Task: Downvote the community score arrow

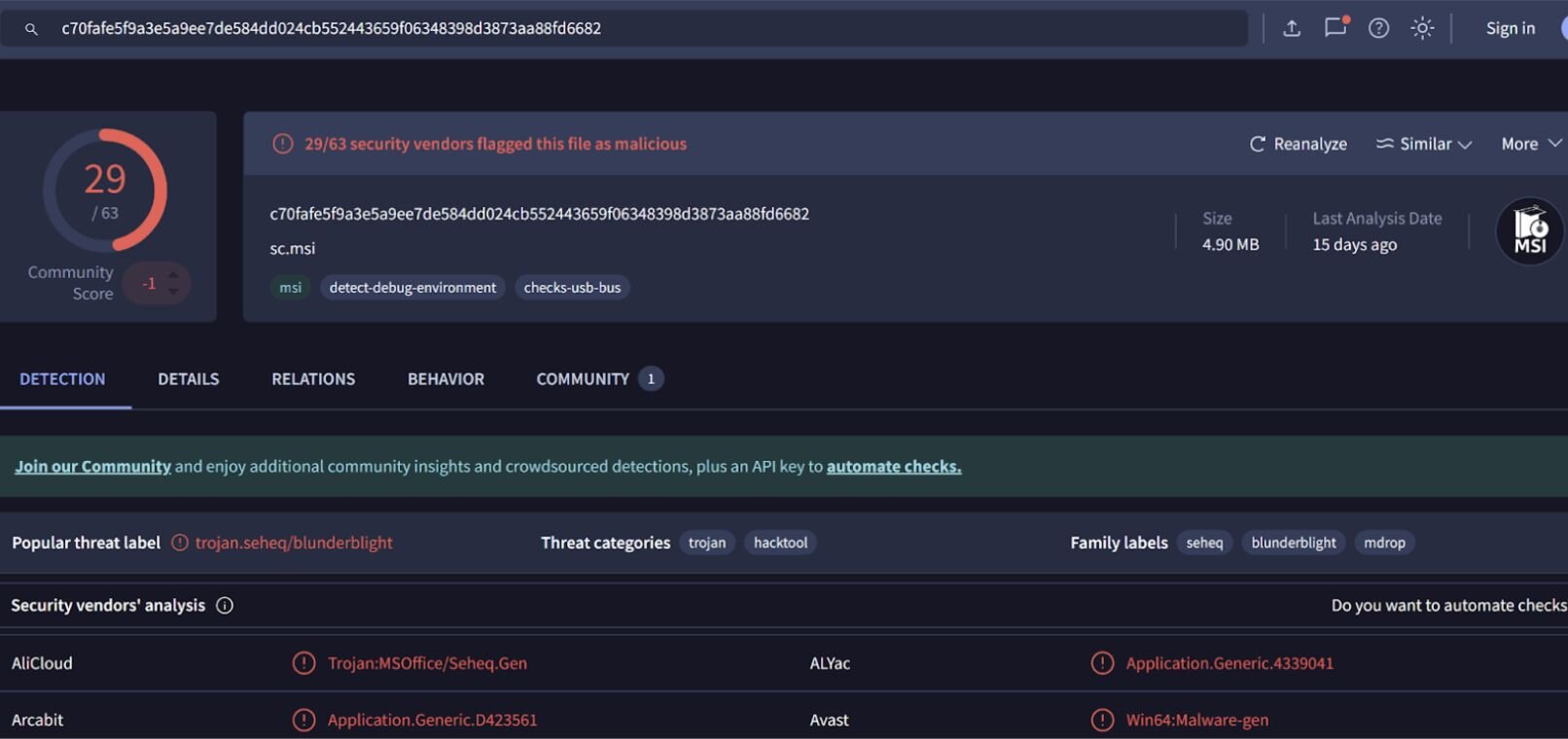Action: point(173,292)
